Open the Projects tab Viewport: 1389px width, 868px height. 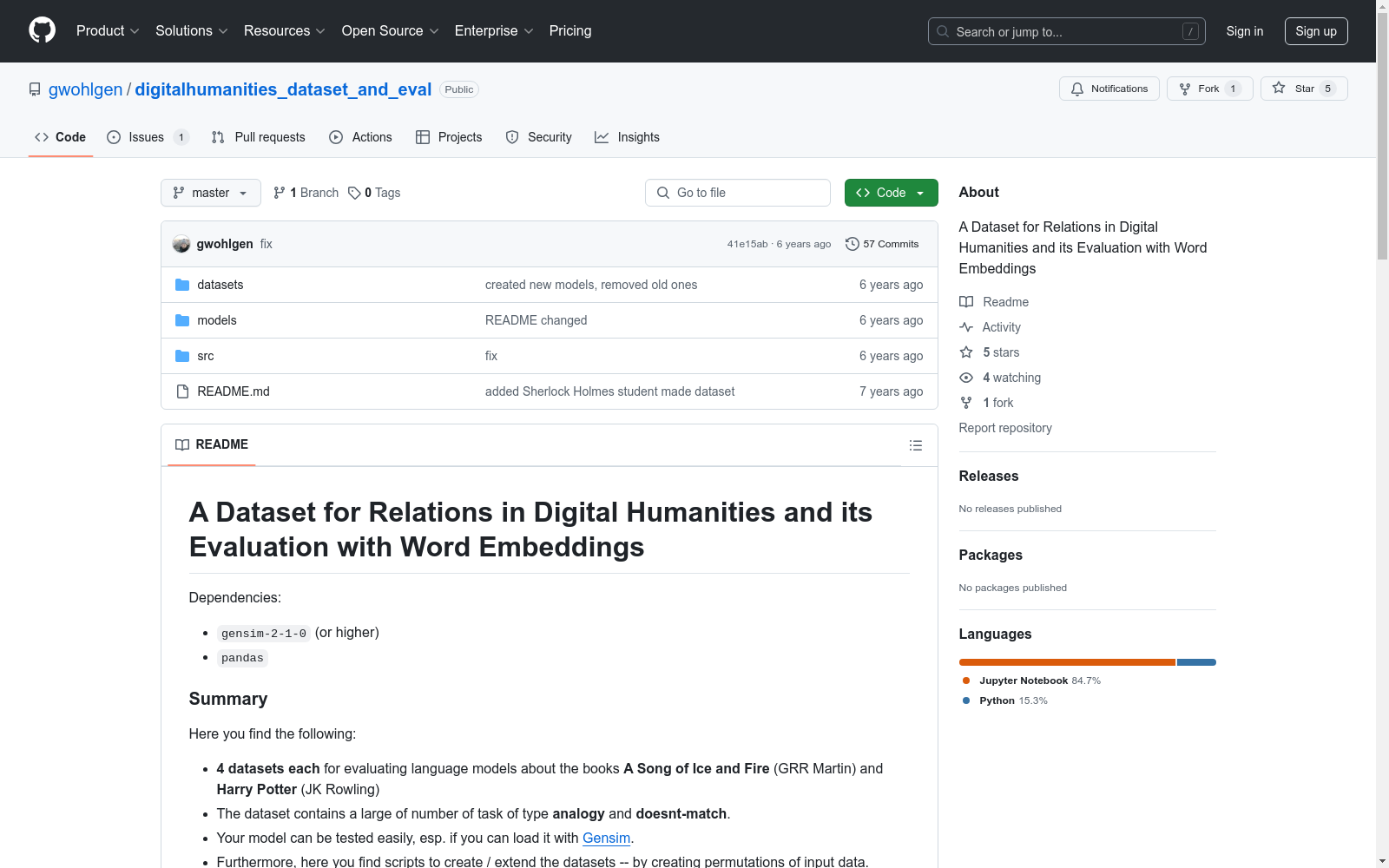tap(449, 137)
